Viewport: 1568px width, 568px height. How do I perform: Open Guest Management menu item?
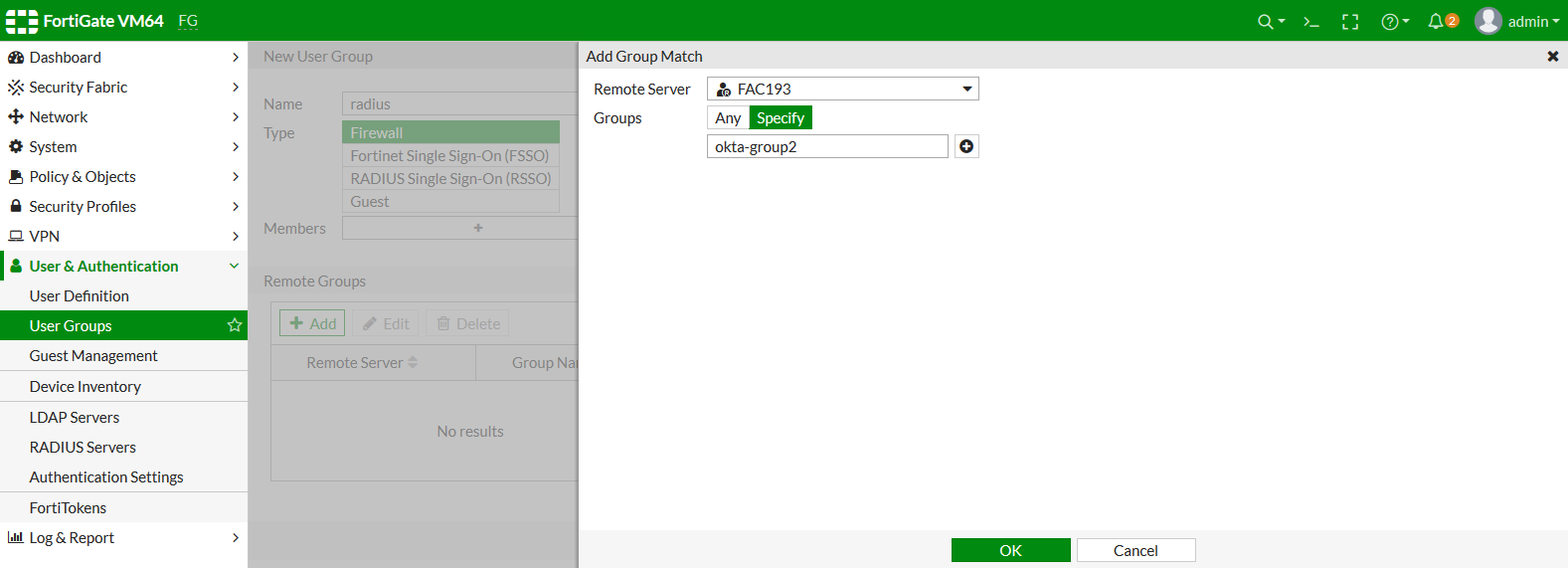(123, 356)
